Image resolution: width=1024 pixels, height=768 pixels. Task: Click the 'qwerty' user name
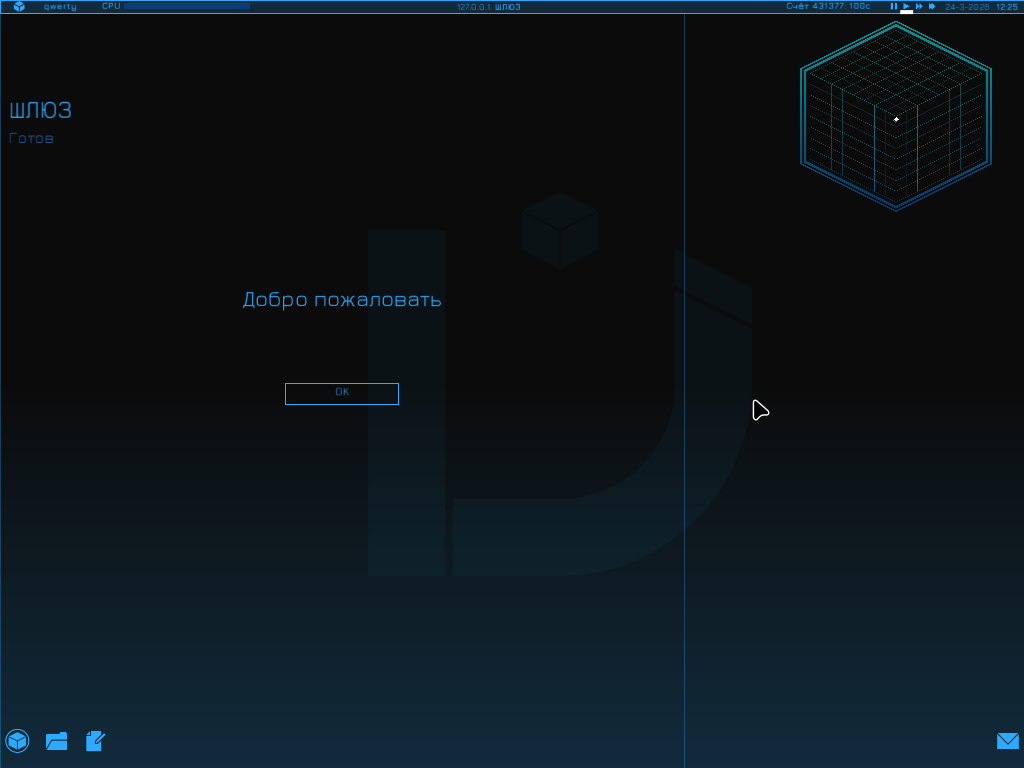pyautogui.click(x=60, y=7)
